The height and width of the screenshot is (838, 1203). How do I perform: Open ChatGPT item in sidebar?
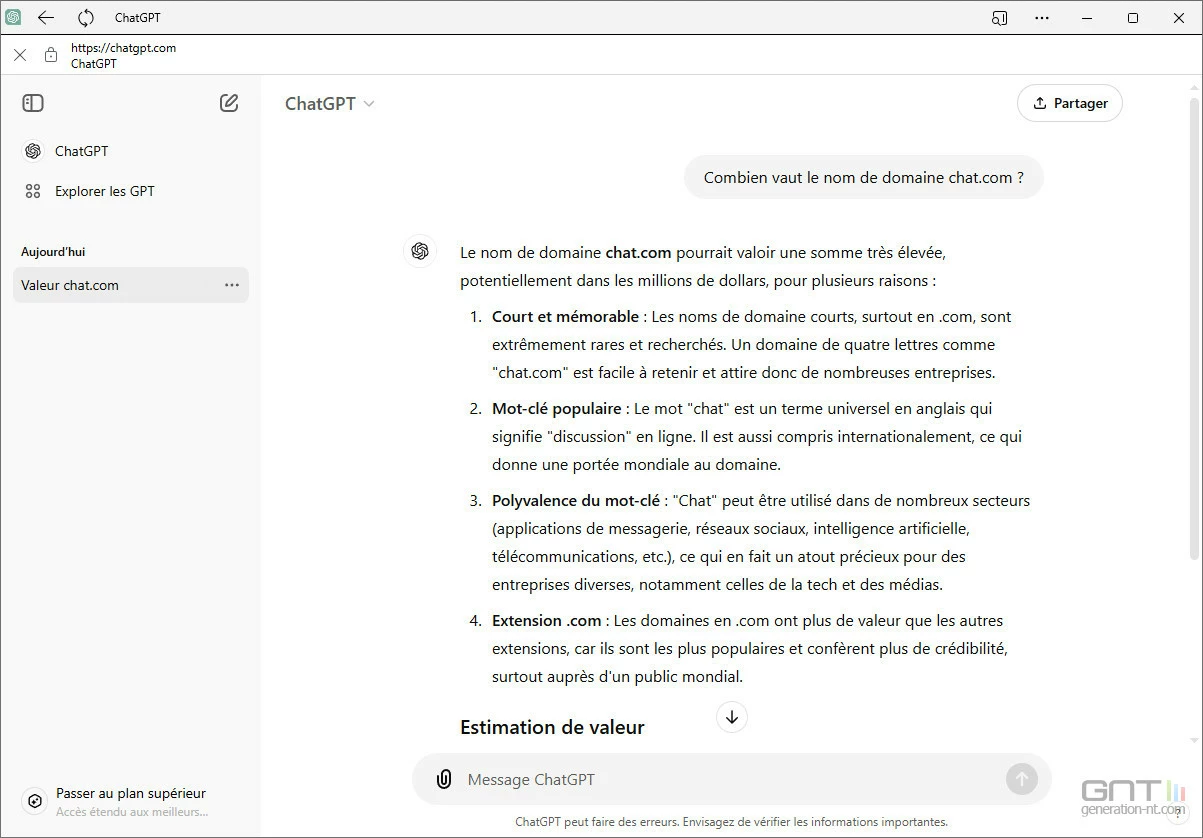(81, 151)
